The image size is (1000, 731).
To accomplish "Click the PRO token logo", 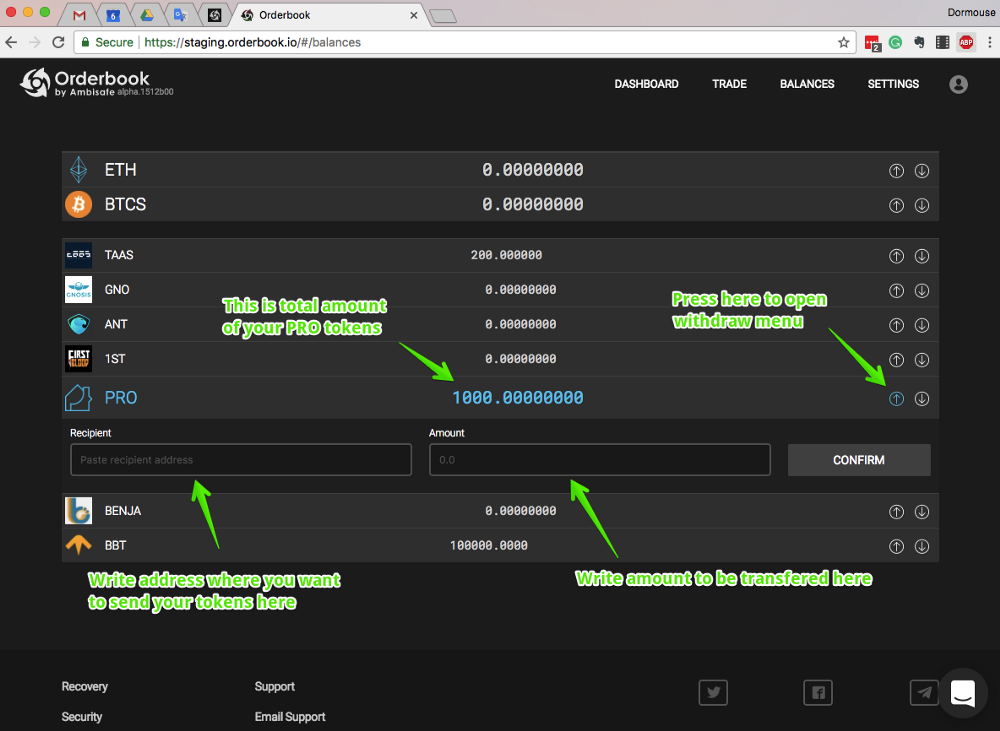I will [x=78, y=398].
